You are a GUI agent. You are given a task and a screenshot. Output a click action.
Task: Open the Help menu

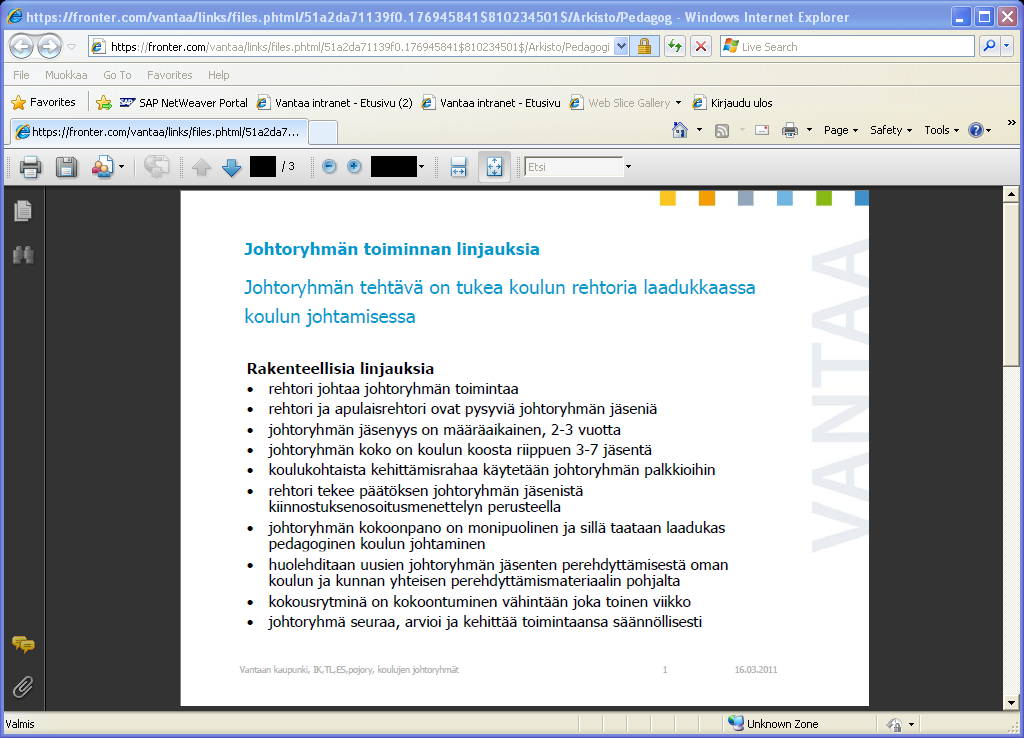(219, 75)
